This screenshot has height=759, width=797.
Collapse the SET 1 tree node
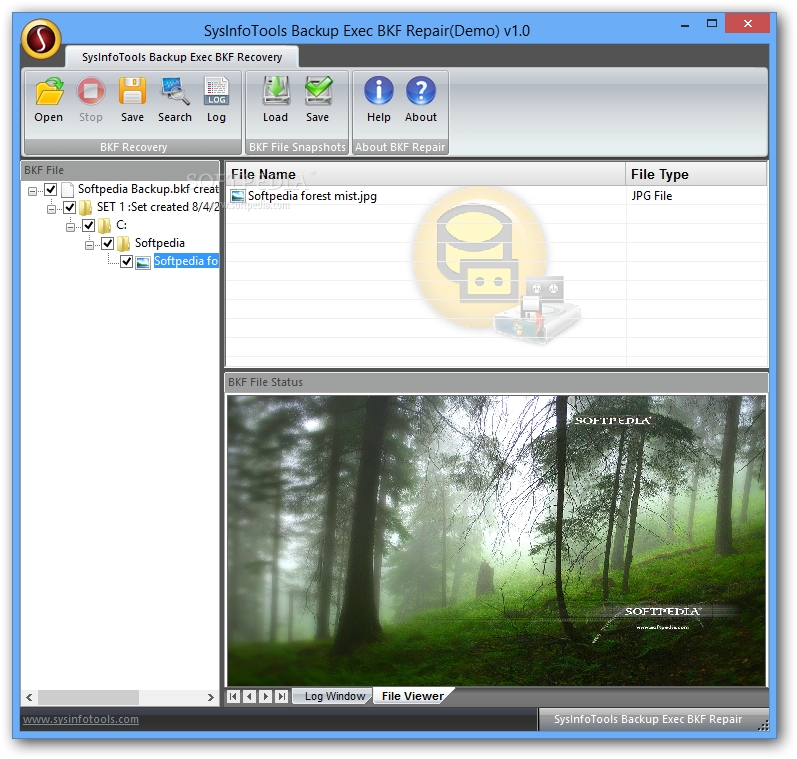(51, 209)
